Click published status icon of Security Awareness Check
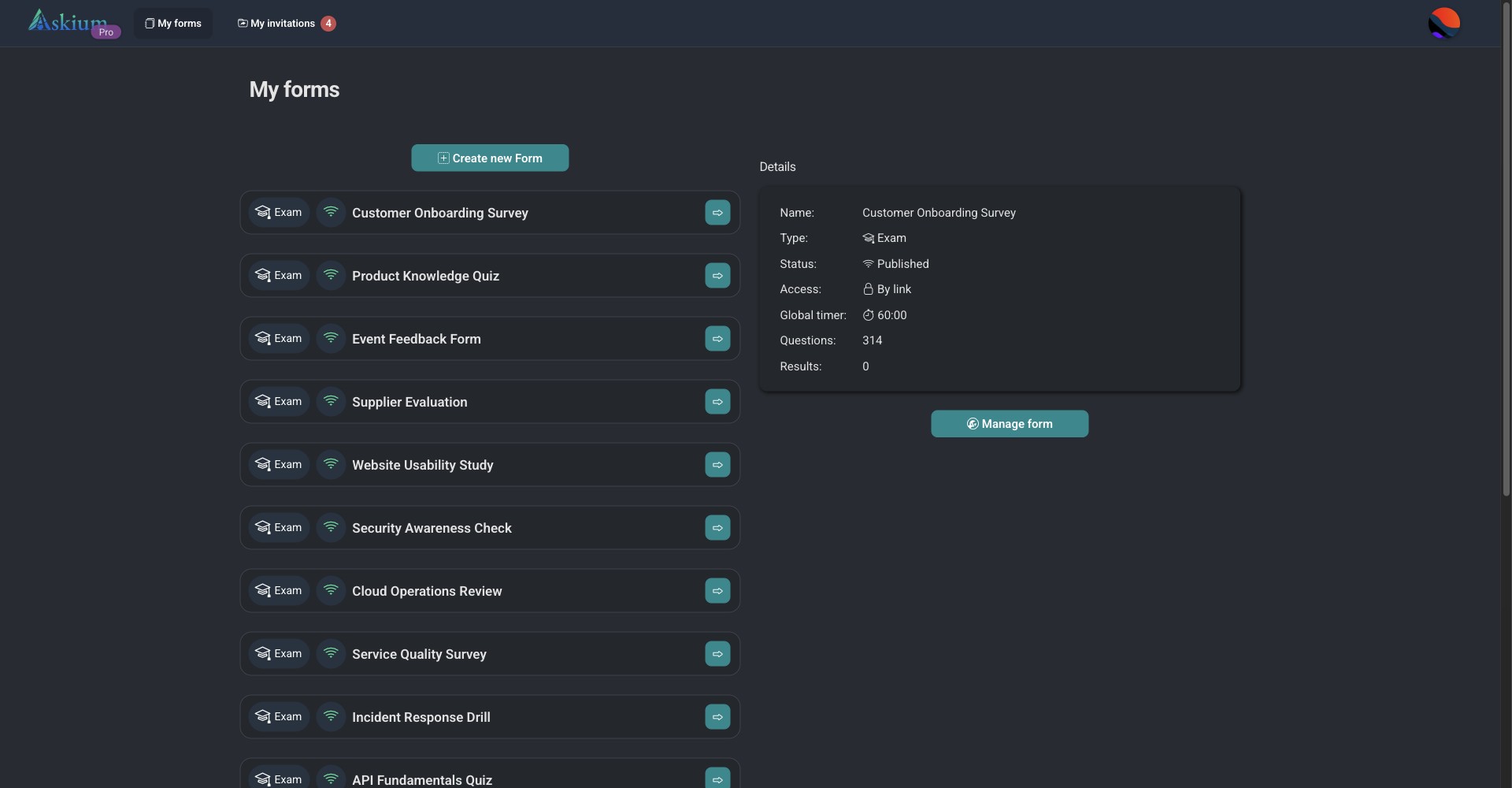The image size is (1512, 788). tap(331, 527)
